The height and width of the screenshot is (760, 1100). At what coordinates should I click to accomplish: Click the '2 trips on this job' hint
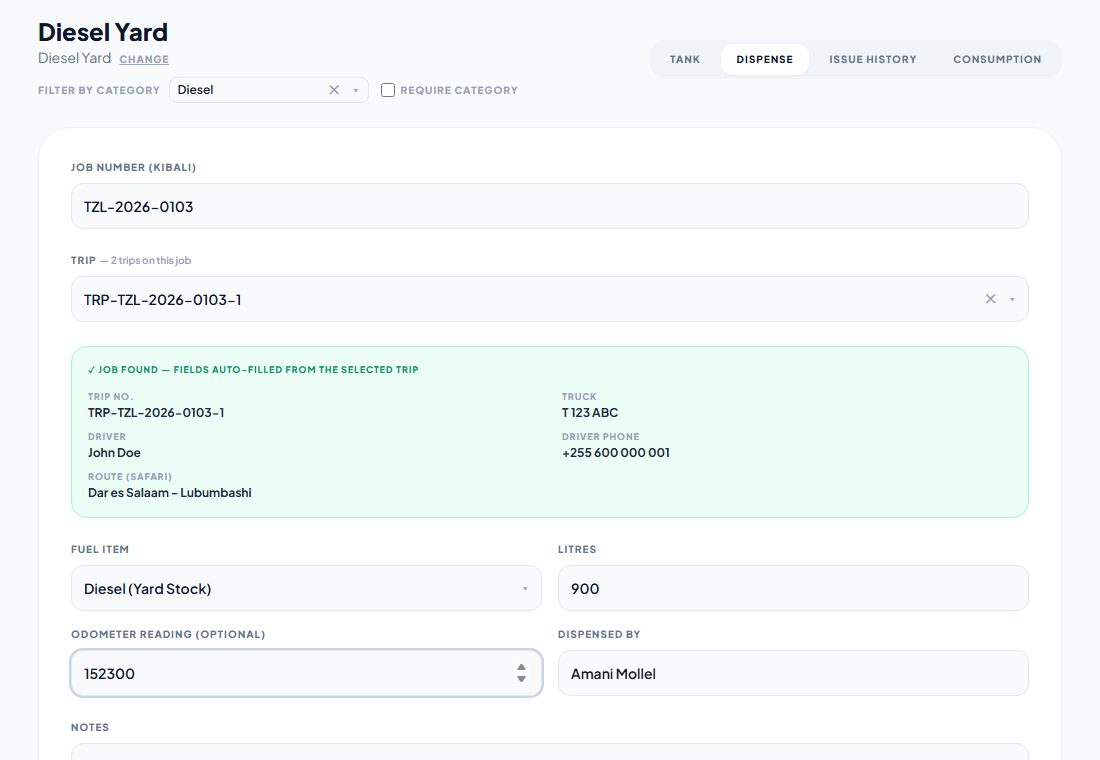click(151, 260)
